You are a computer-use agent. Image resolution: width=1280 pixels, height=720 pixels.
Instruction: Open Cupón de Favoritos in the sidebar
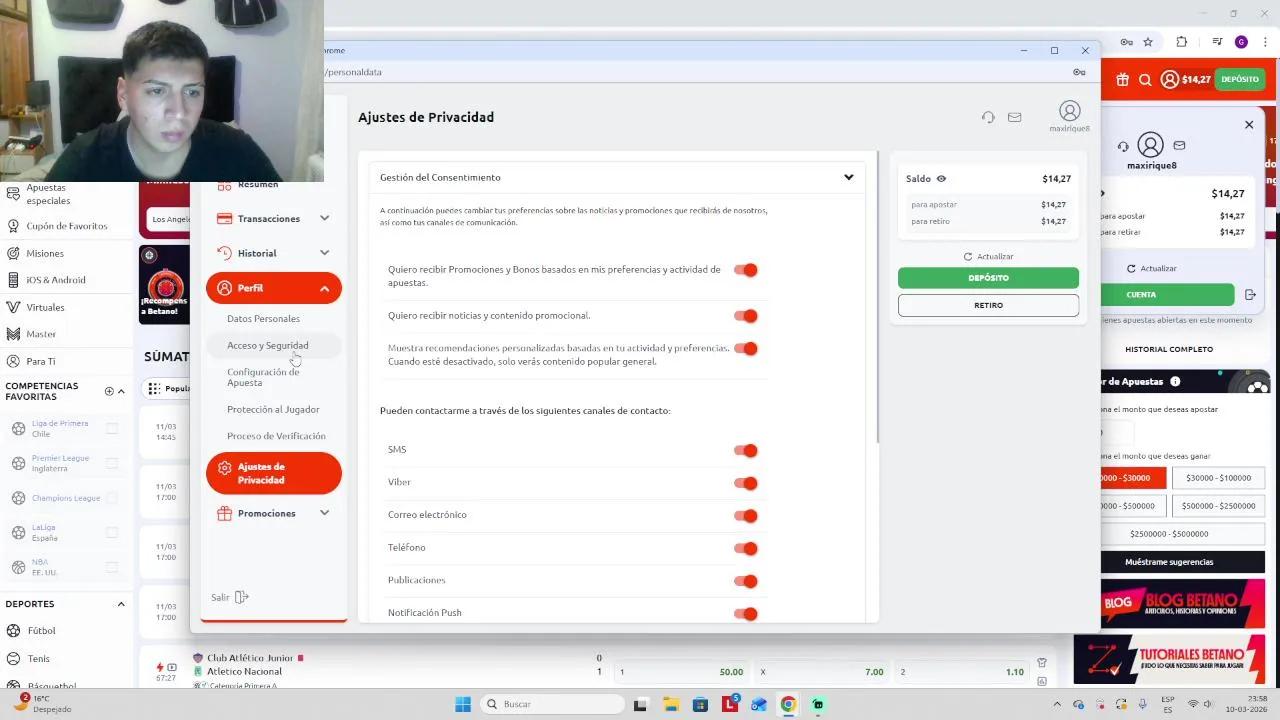click(x=66, y=226)
